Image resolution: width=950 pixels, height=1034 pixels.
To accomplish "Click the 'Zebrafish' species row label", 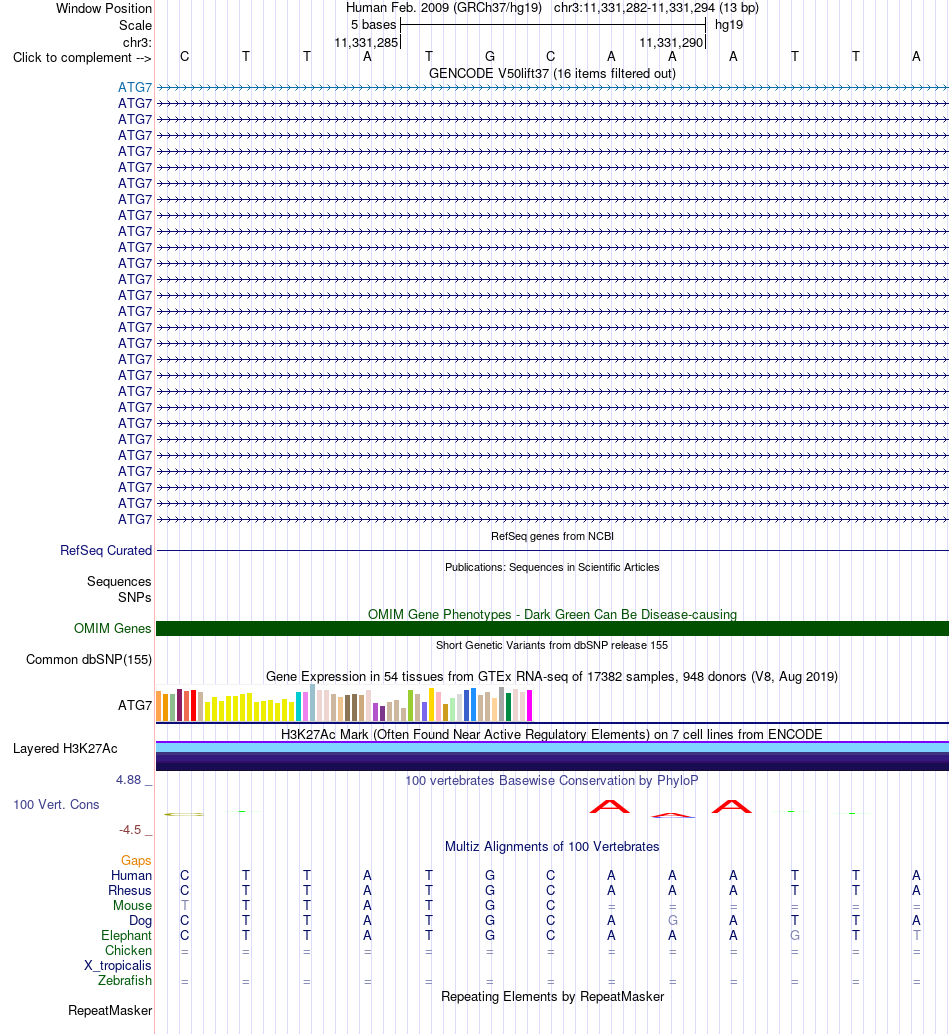I will [125, 981].
